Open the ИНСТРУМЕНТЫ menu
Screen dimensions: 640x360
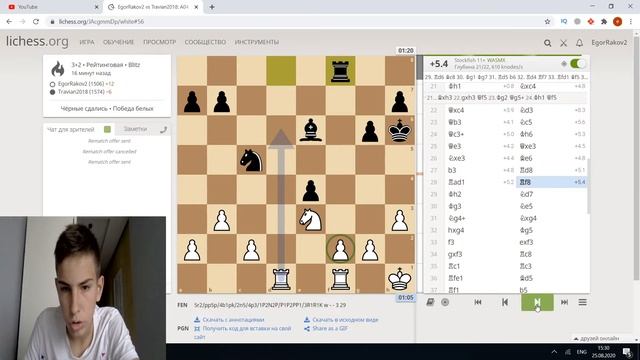tap(257, 42)
